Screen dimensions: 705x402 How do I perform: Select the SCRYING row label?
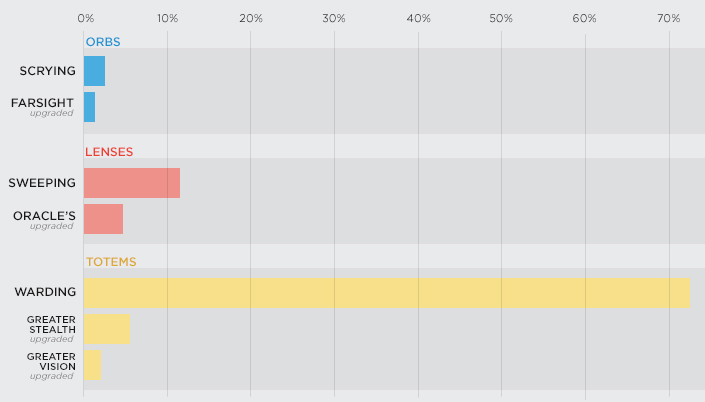(48, 71)
